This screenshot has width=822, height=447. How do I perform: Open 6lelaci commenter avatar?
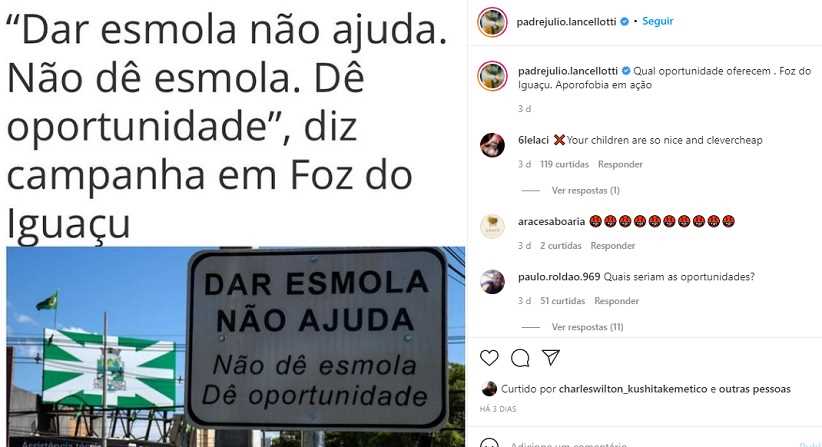492,145
